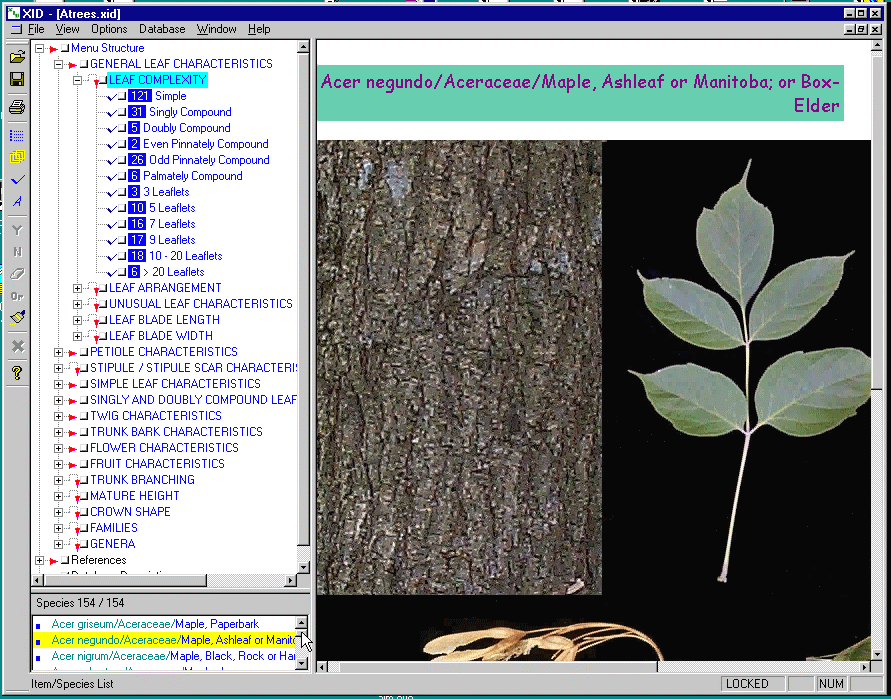The image size is (891, 699).
Task: Select Acer griseum Paperbark Maple species entry
Action: (155, 624)
